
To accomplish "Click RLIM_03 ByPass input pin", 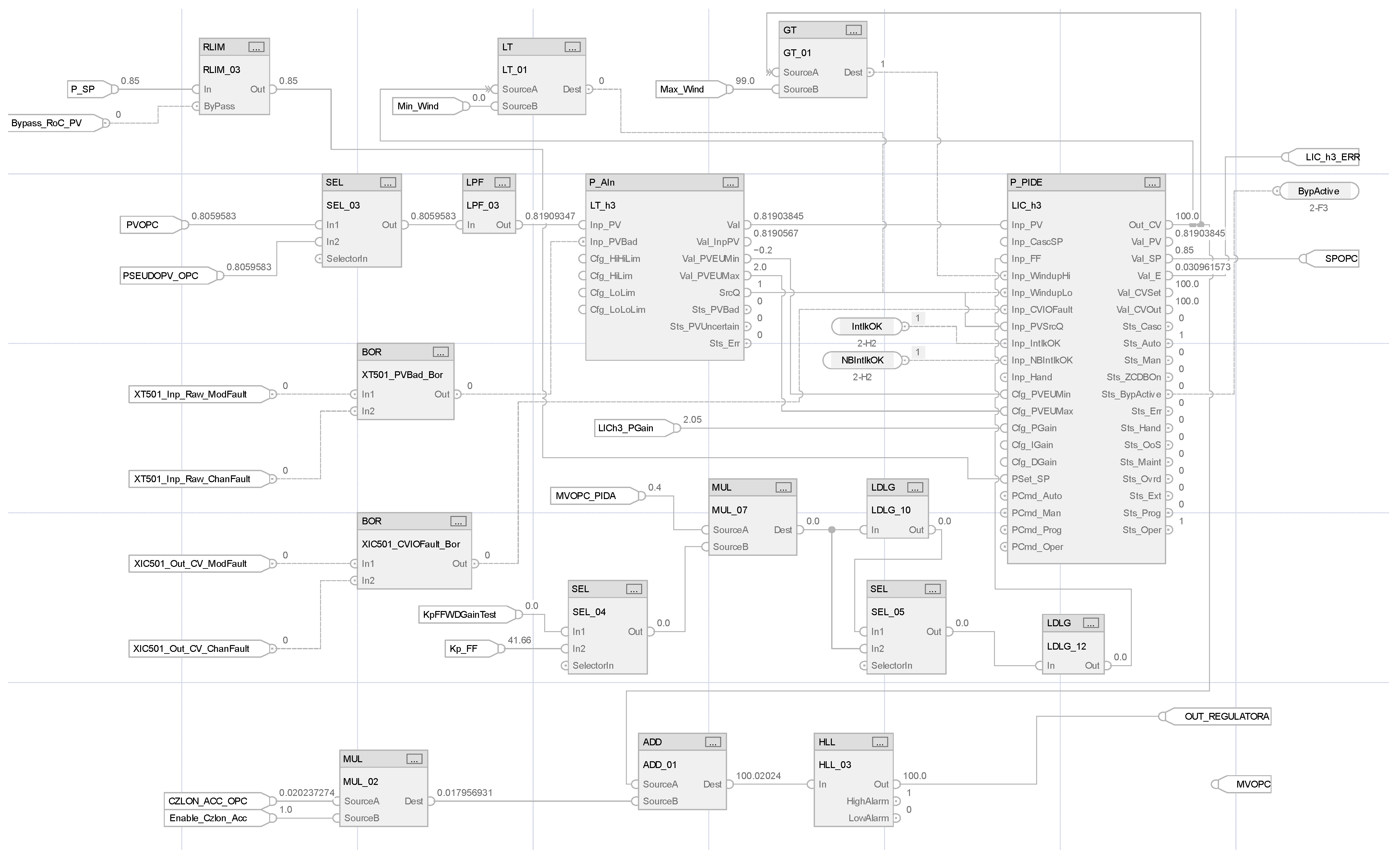I will click(x=196, y=106).
